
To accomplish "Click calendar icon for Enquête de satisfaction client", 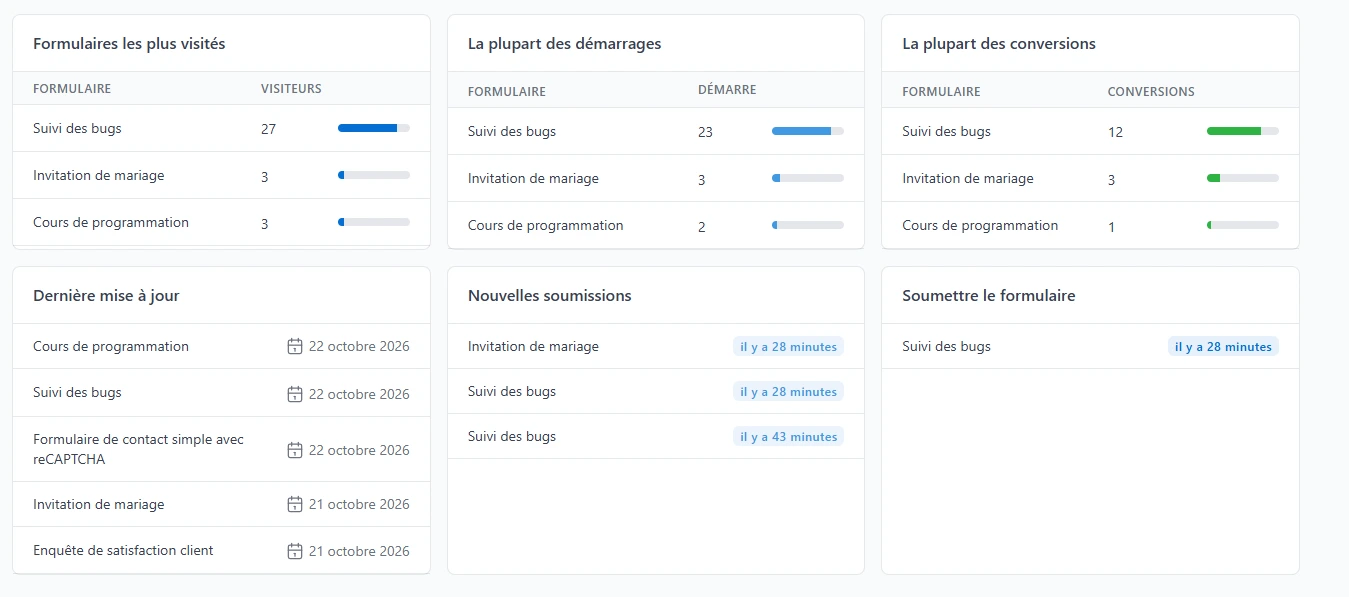I will 295,551.
